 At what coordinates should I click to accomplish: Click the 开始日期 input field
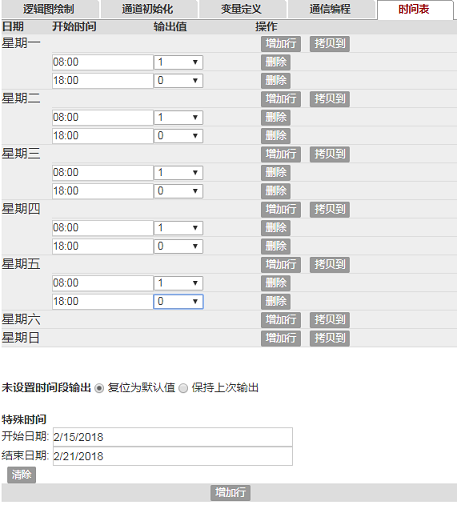click(173, 437)
